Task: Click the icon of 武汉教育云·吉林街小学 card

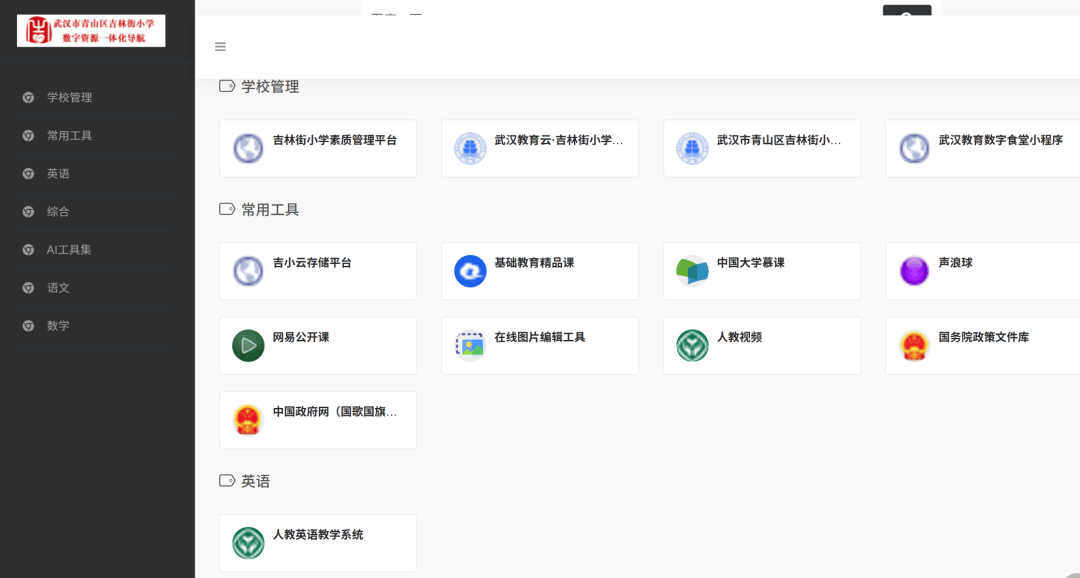Action: click(x=470, y=149)
